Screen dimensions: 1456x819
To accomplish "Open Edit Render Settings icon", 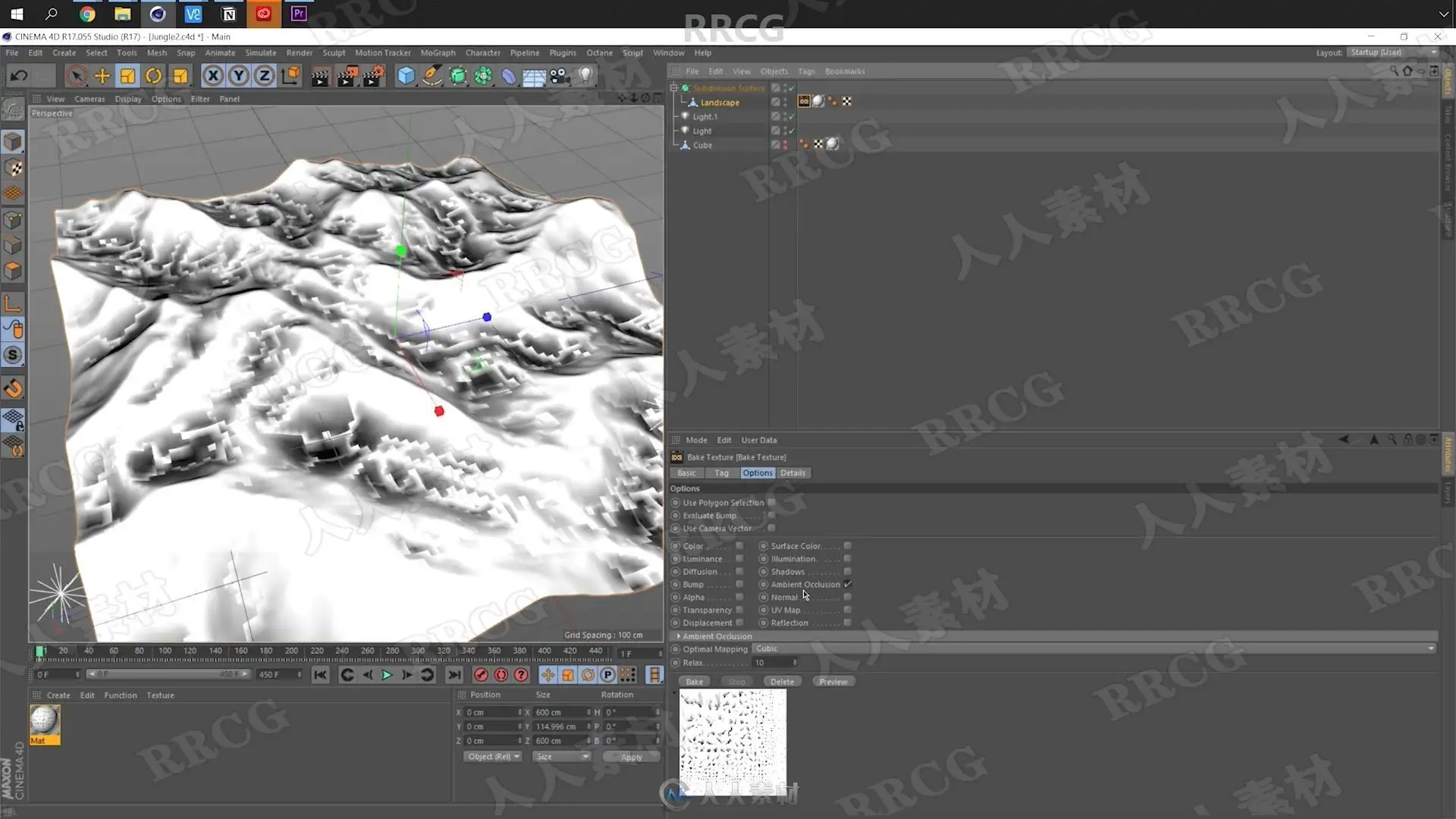I will coord(372,76).
